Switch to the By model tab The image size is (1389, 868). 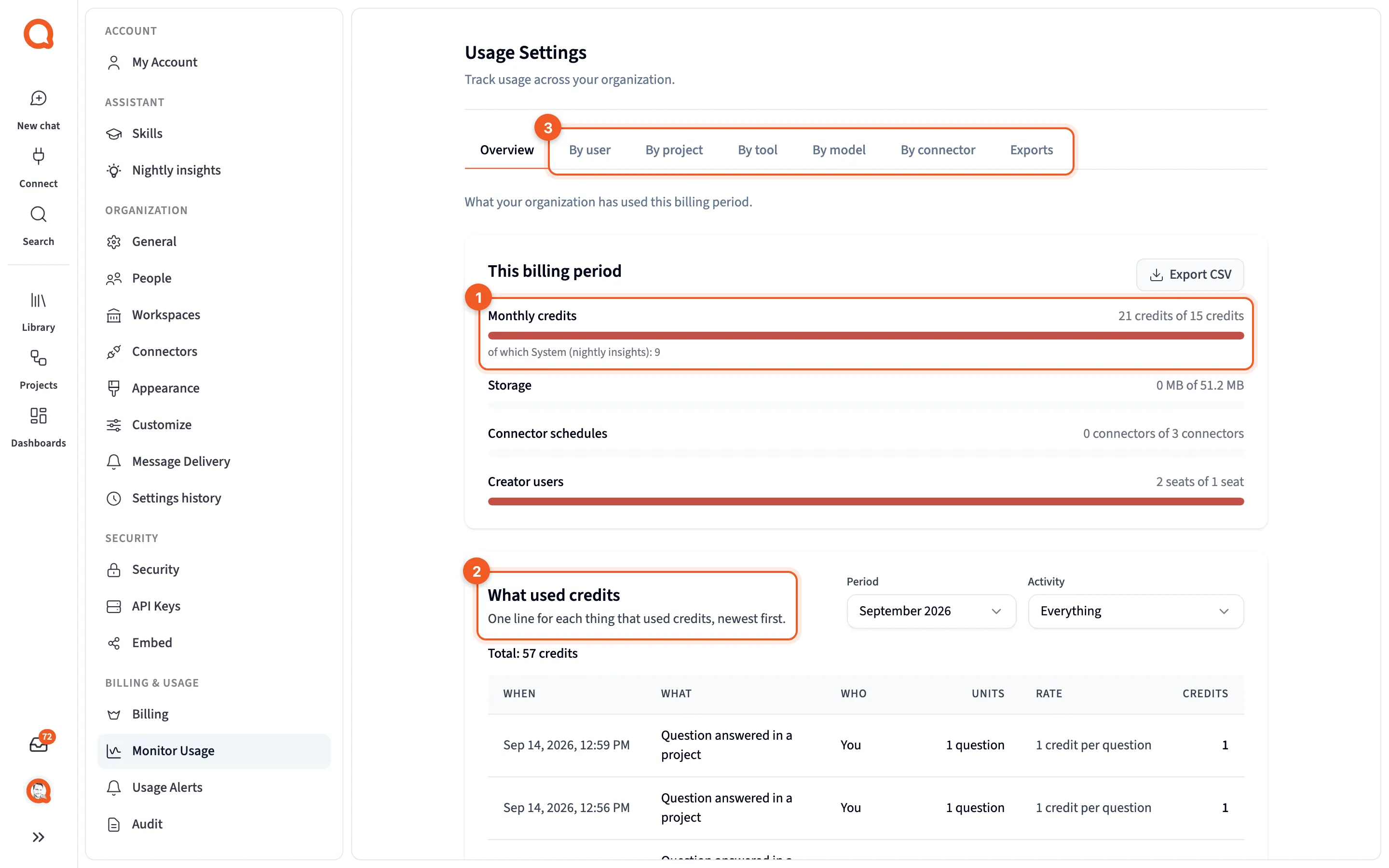click(839, 150)
